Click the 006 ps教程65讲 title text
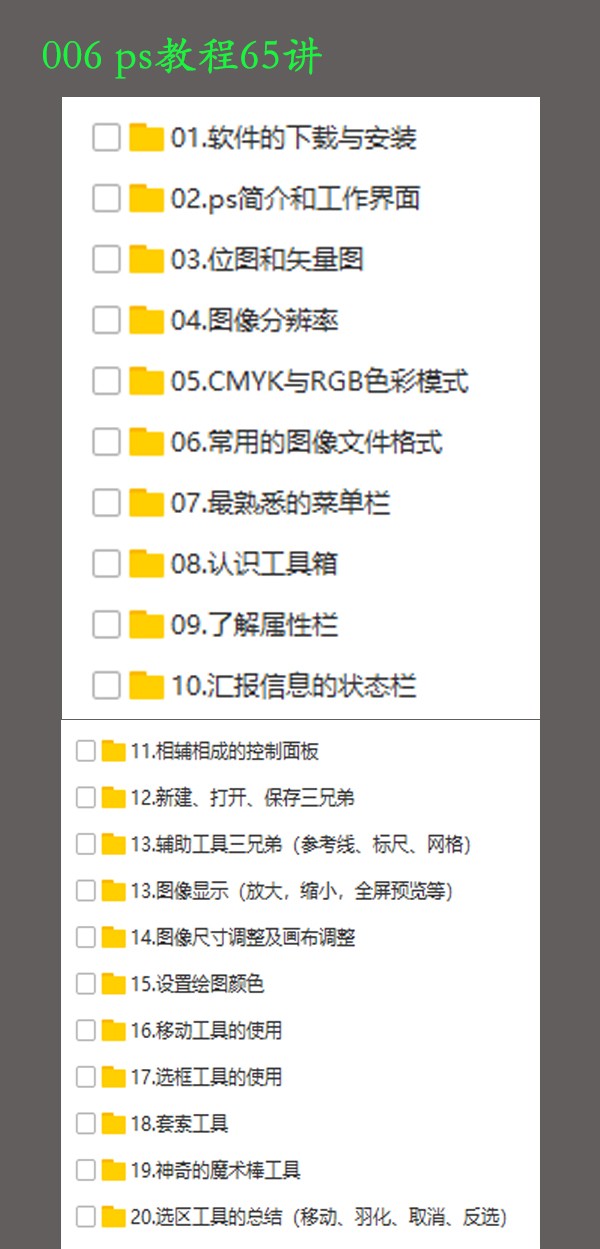600x1249 pixels. click(x=182, y=57)
